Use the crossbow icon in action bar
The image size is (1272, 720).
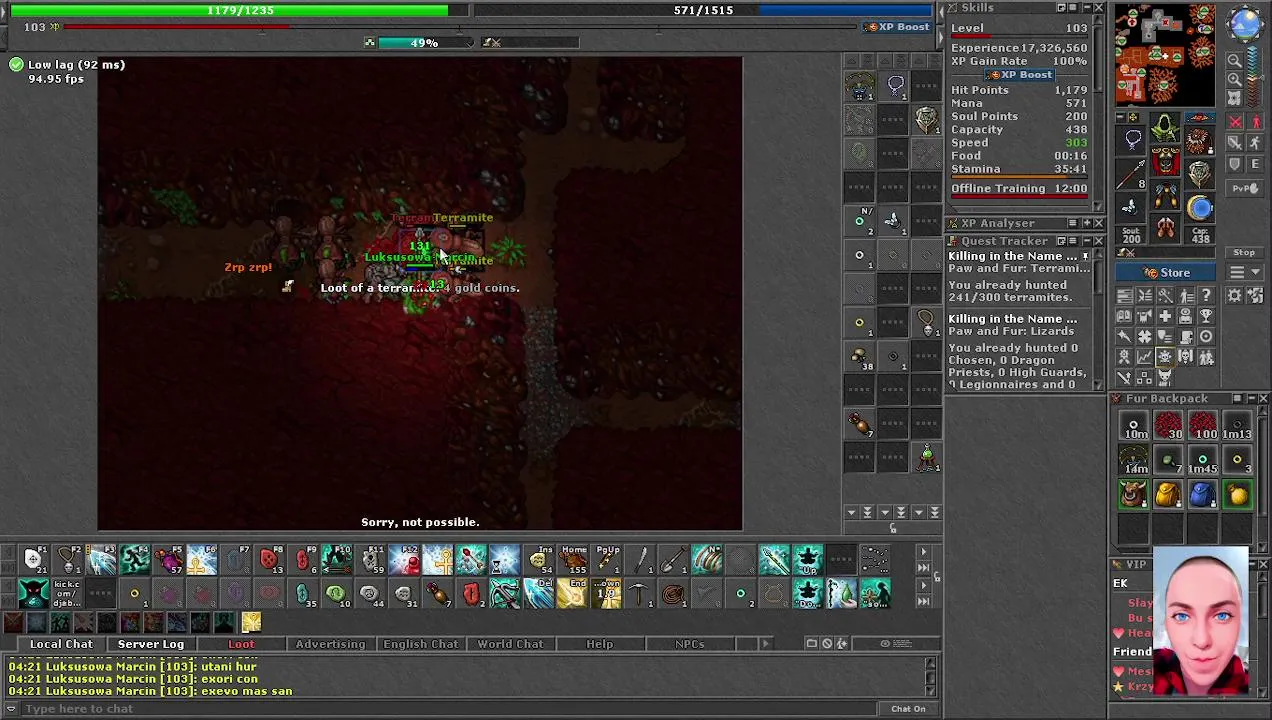[504, 593]
